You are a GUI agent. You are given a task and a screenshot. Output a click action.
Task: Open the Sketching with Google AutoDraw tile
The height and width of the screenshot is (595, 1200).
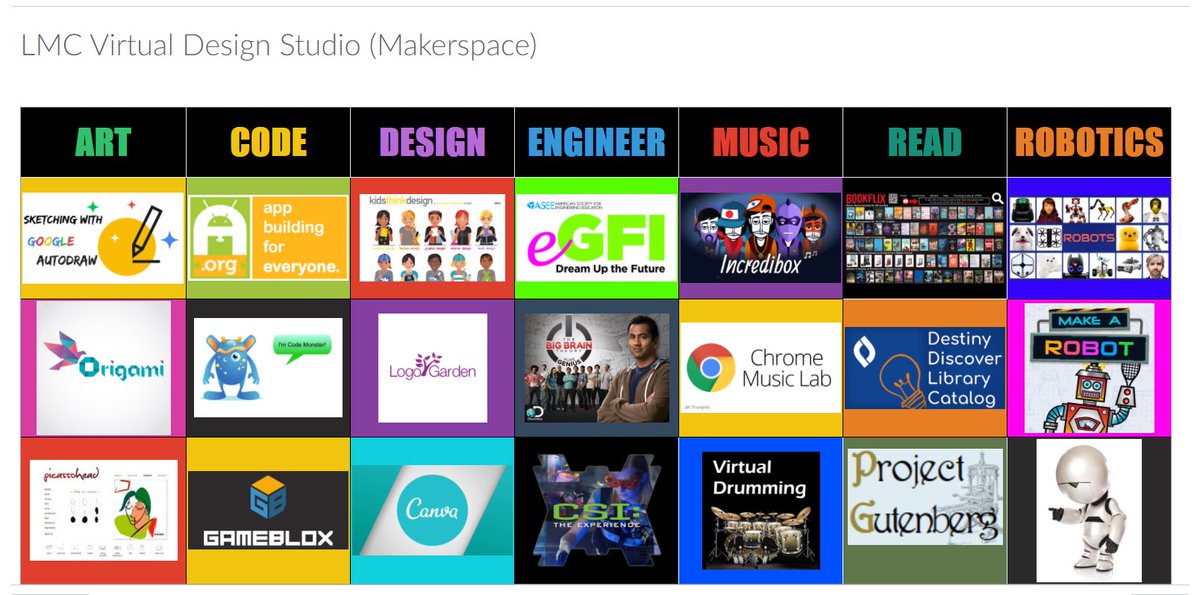coord(101,235)
